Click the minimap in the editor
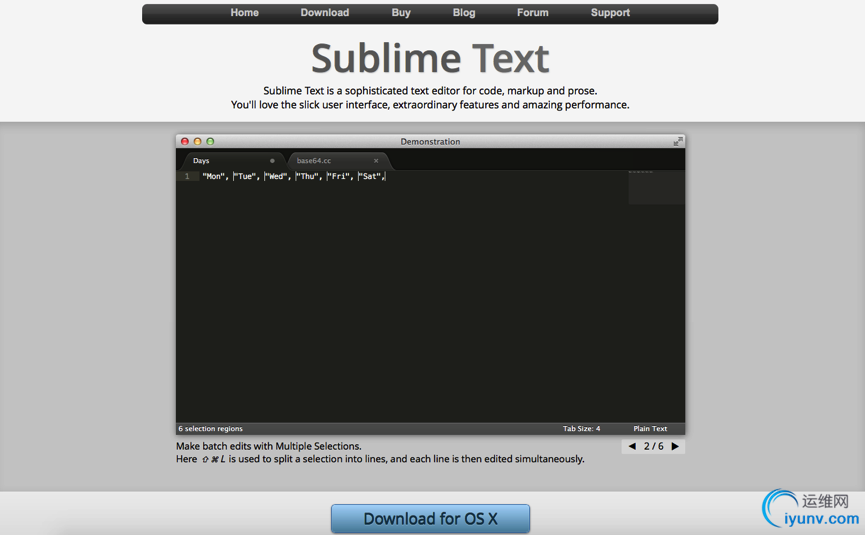The image size is (865, 535). pos(656,188)
